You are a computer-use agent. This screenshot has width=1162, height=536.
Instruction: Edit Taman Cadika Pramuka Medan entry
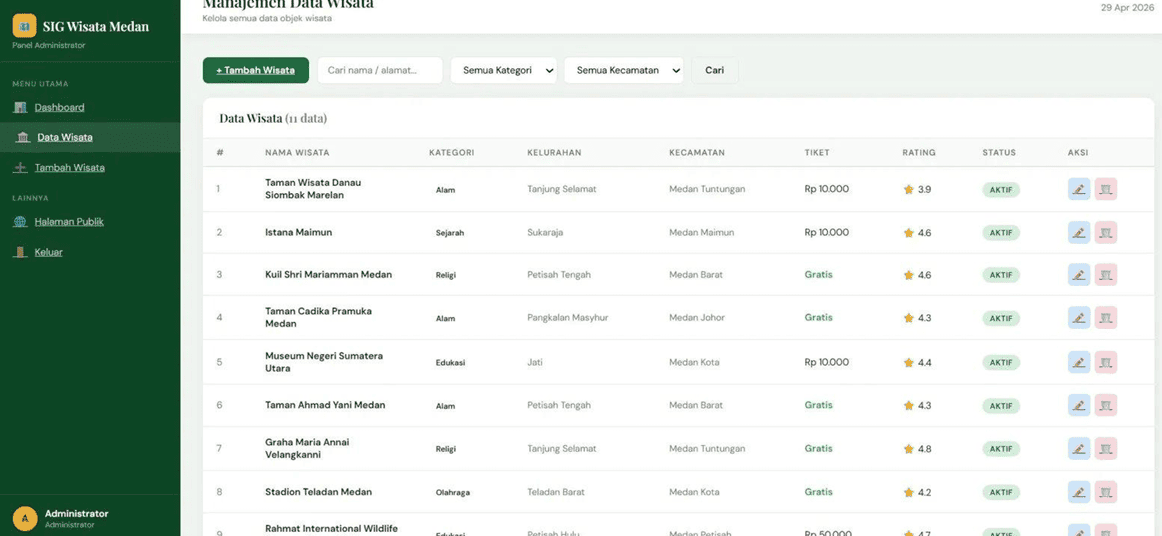[x=1079, y=318]
